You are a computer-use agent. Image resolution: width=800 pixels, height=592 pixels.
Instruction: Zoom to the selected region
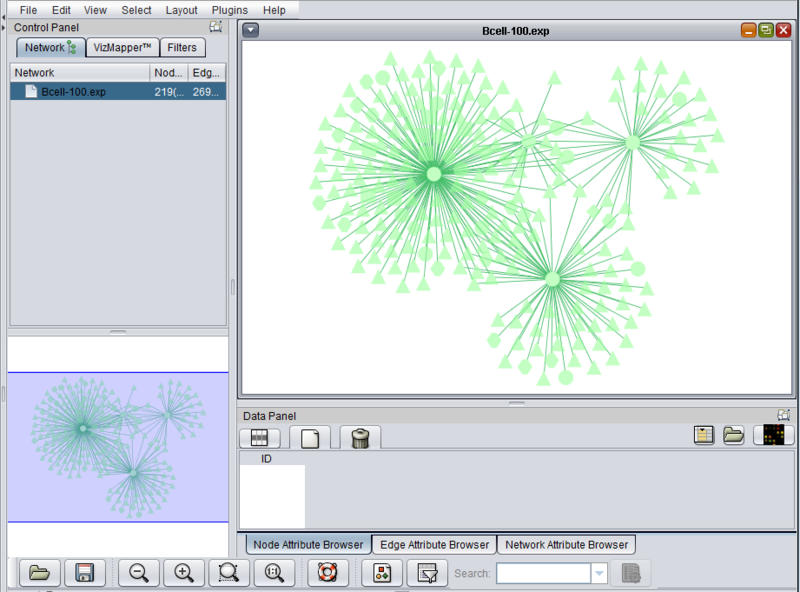(228, 572)
